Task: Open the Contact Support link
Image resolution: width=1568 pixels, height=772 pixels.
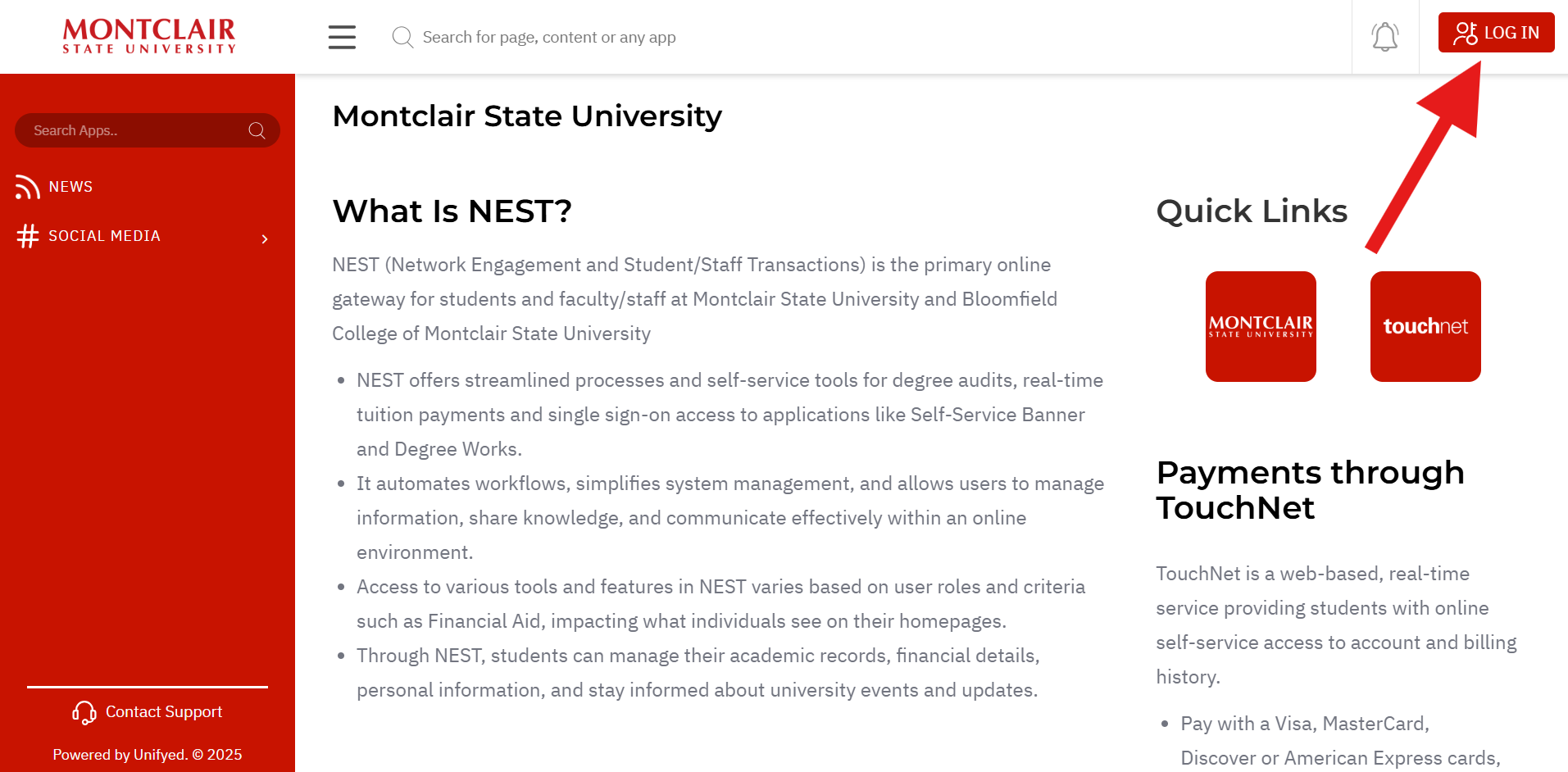Action: point(163,712)
